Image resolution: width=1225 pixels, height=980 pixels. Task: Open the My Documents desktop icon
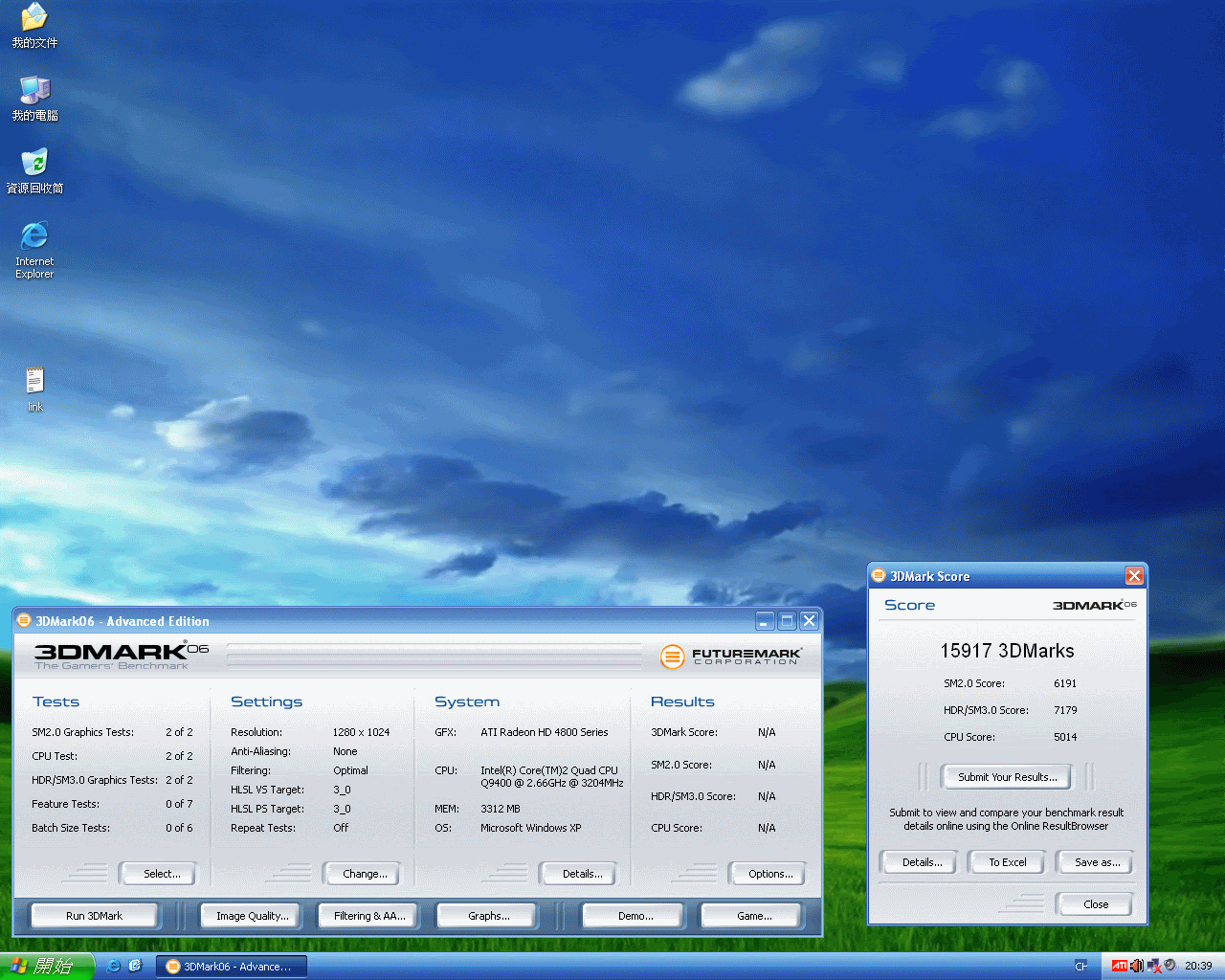[x=34, y=26]
